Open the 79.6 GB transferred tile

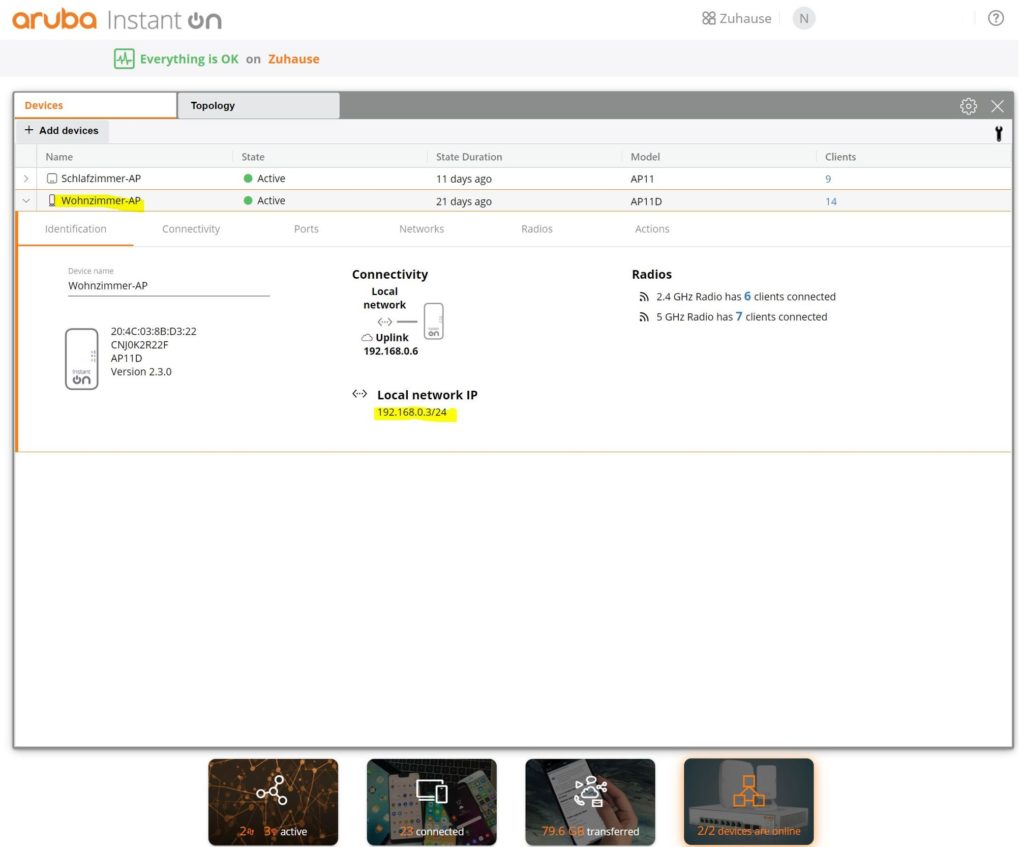click(x=590, y=802)
